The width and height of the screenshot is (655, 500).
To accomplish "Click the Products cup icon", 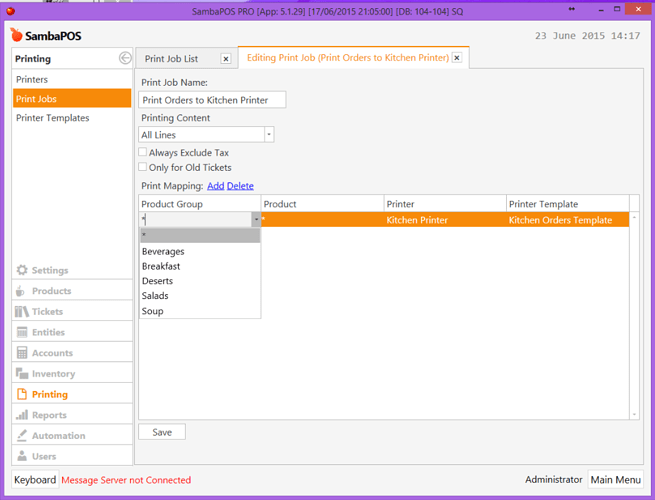I will [x=20, y=291].
